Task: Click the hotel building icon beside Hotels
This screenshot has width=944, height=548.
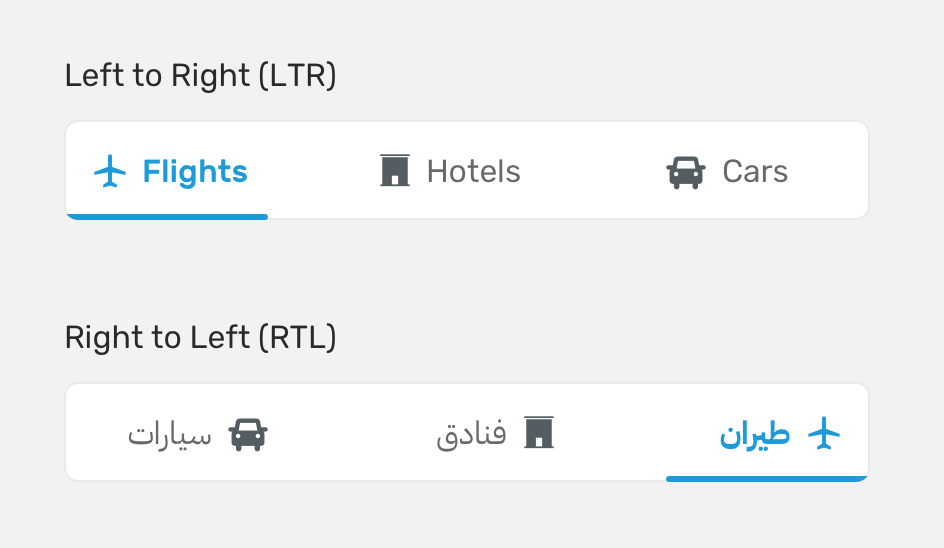Action: (395, 171)
